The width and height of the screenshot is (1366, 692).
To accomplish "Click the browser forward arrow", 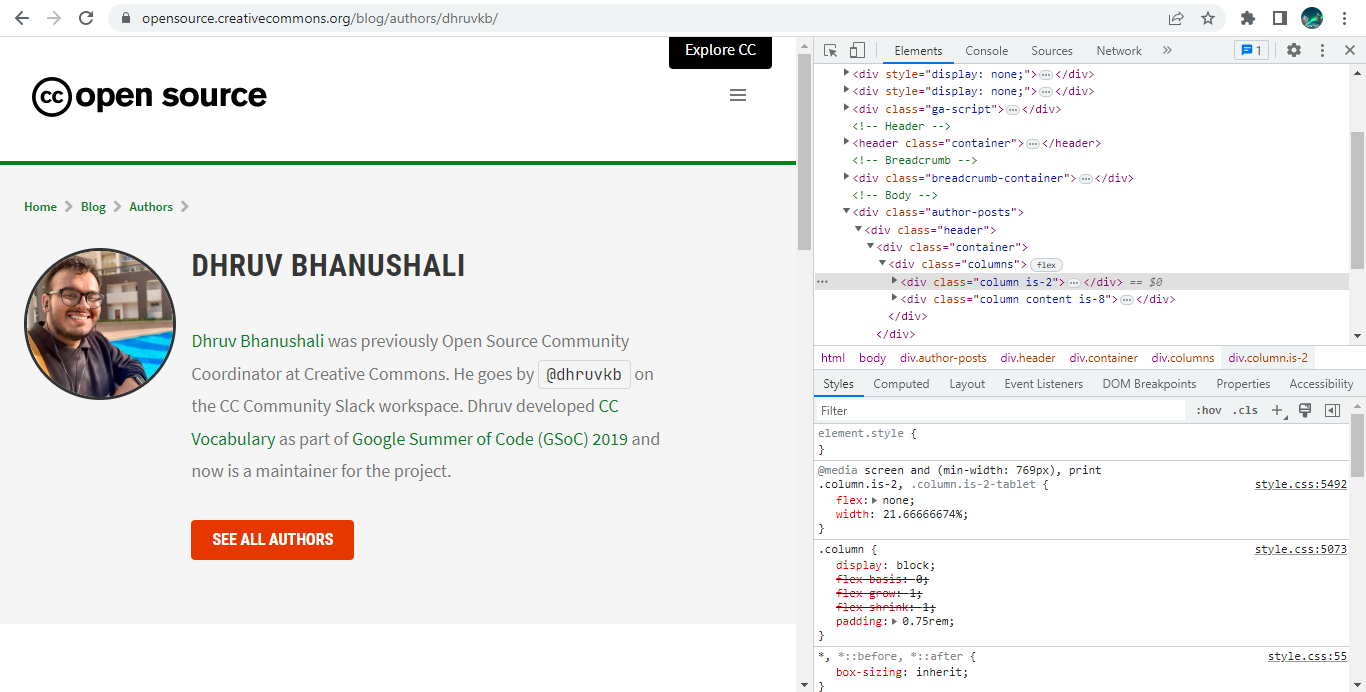I will coord(53,18).
